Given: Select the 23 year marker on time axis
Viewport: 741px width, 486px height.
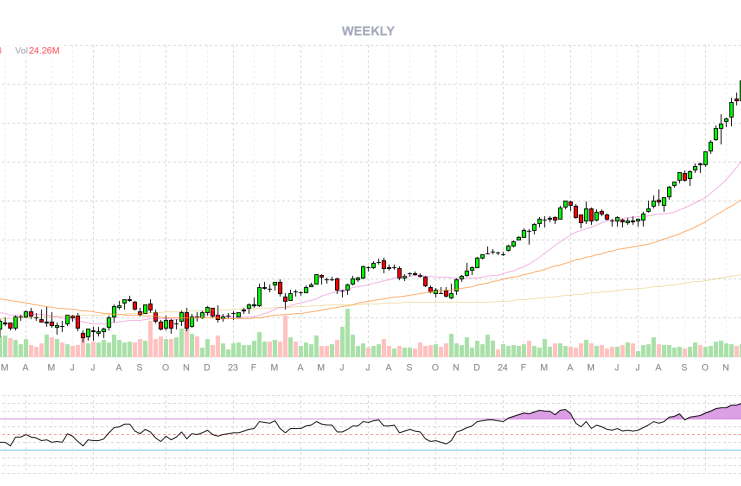Looking at the screenshot, I should [x=232, y=368].
